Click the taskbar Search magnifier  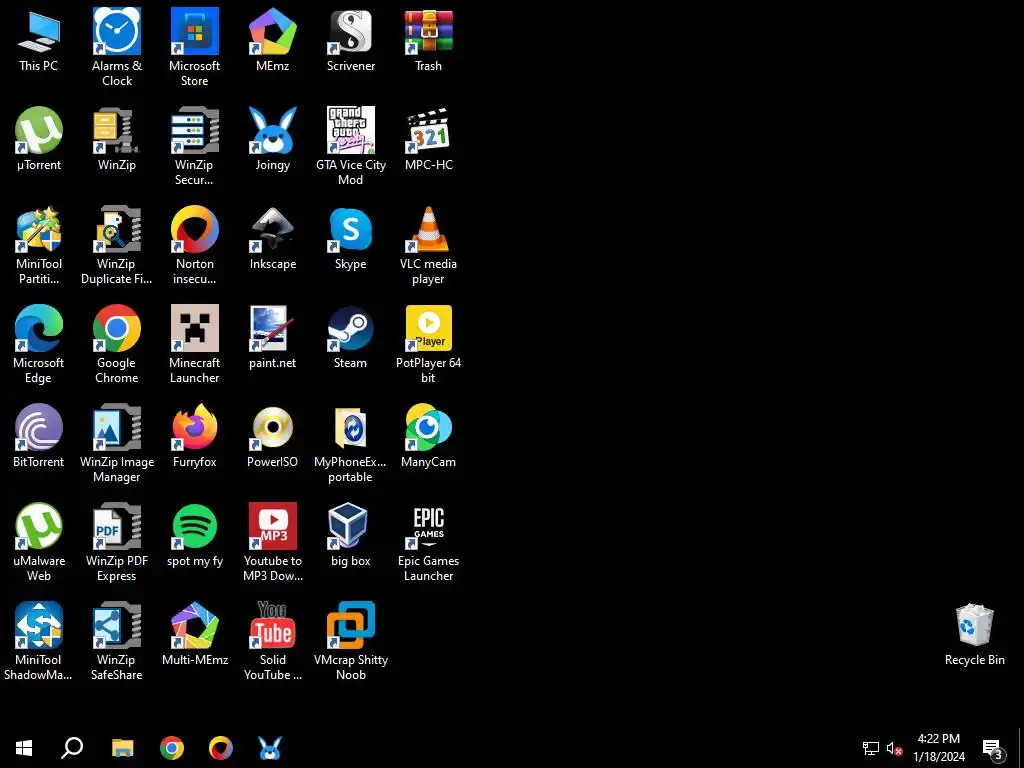[72, 748]
